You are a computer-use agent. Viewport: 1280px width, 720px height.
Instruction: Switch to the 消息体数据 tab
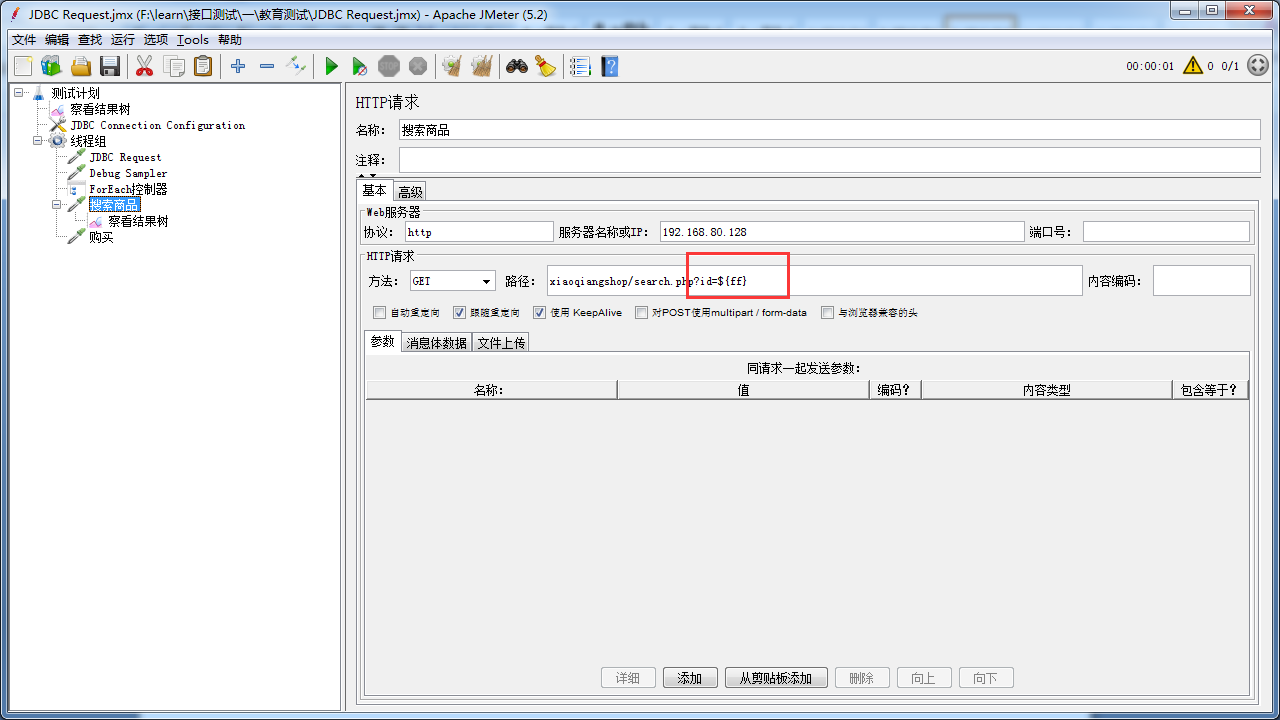click(x=436, y=343)
